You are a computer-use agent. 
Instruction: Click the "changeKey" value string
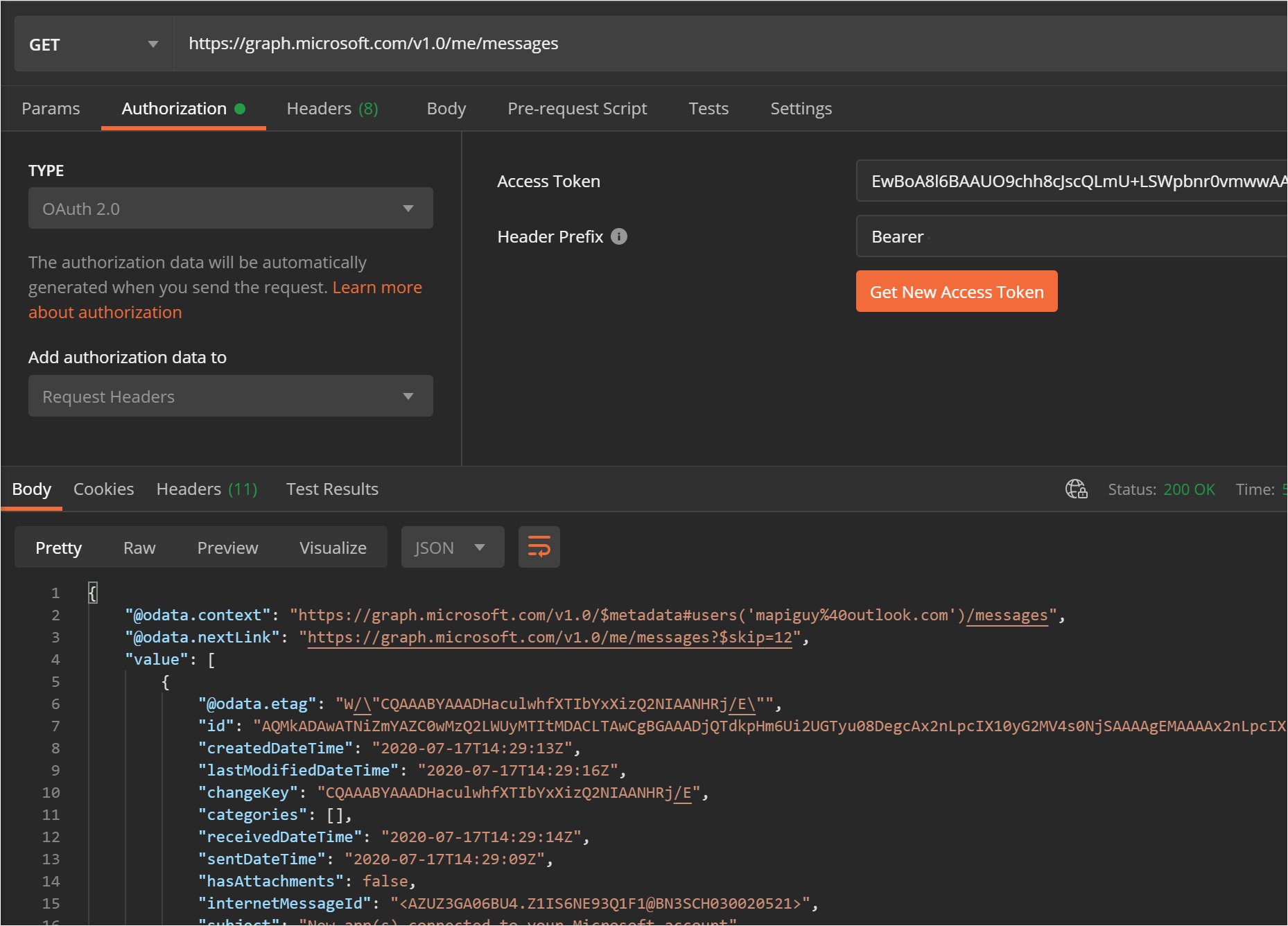click(509, 793)
